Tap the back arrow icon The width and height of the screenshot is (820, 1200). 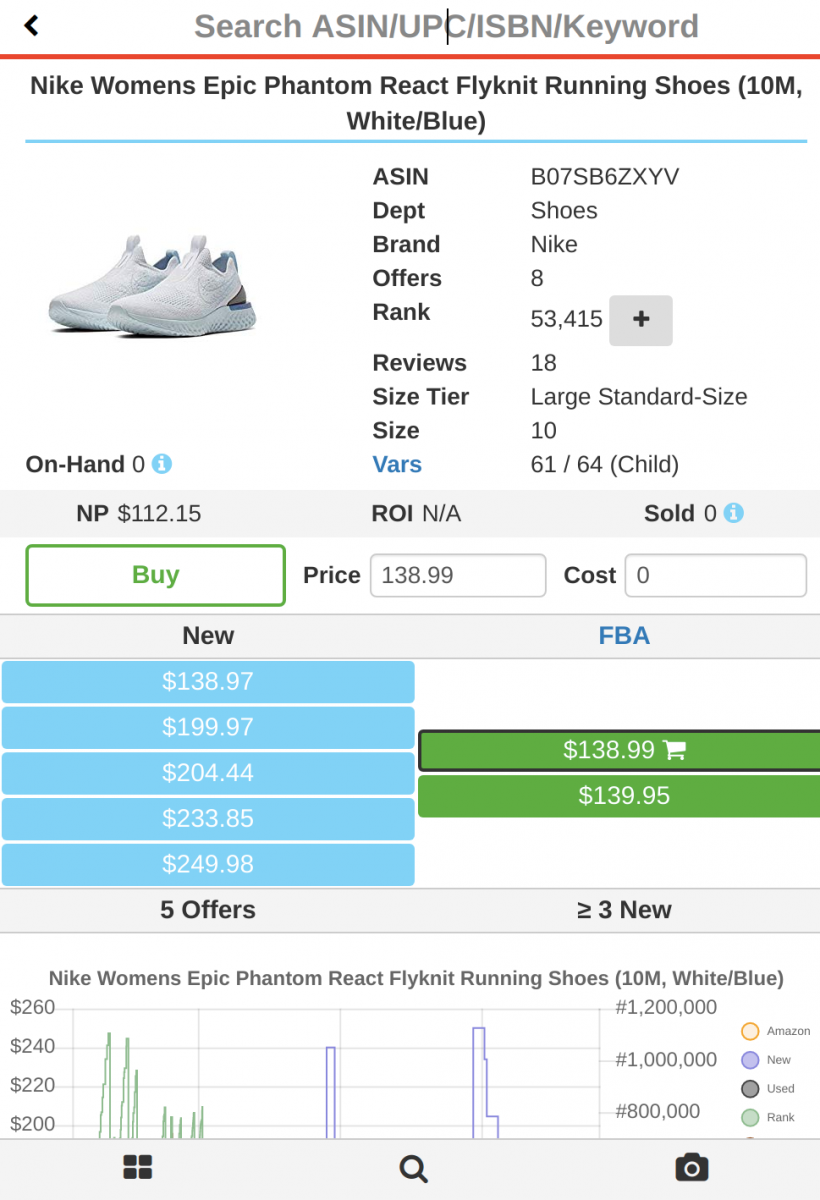click(x=32, y=26)
